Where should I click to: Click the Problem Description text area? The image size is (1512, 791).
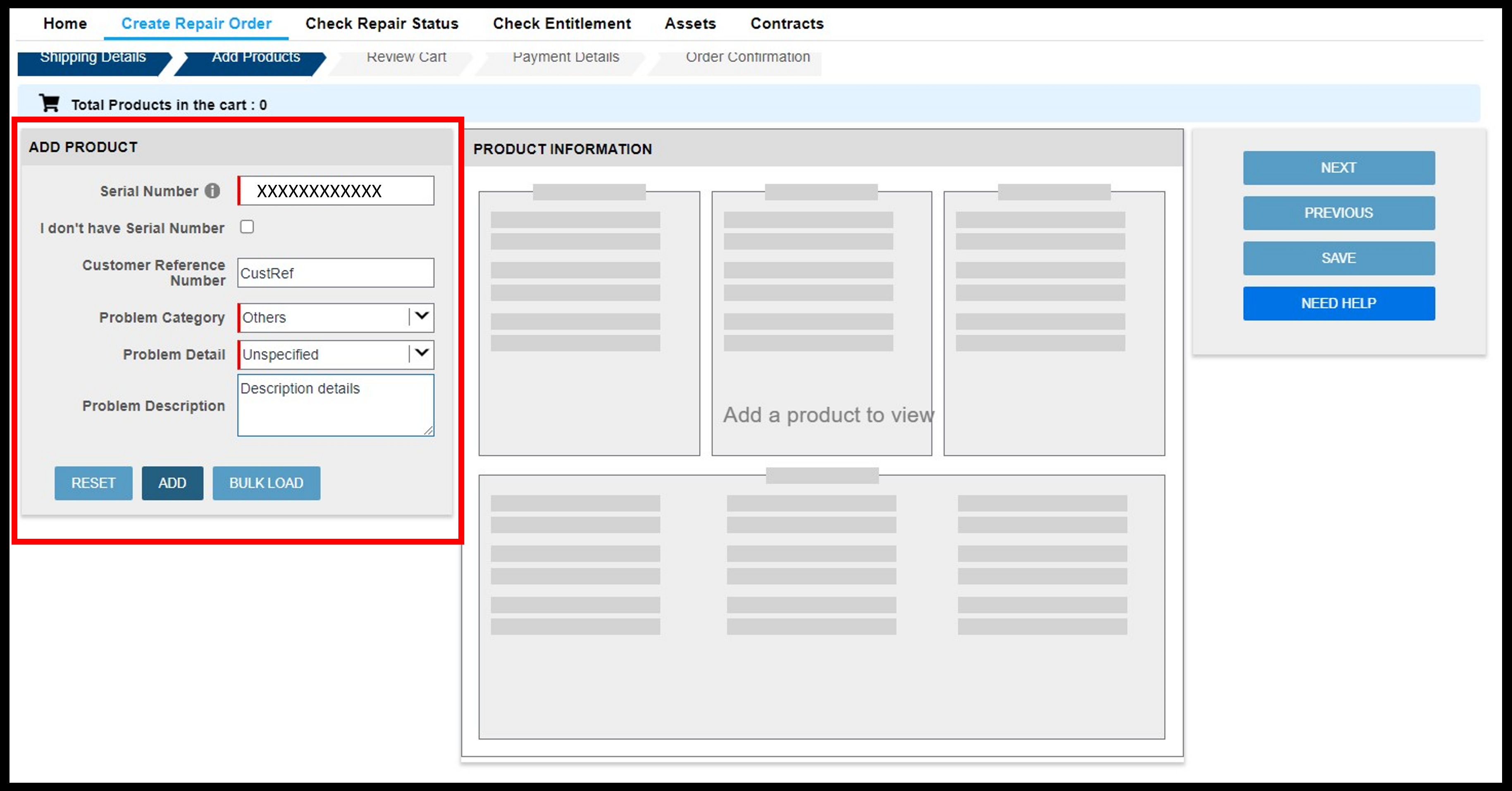pyautogui.click(x=337, y=404)
